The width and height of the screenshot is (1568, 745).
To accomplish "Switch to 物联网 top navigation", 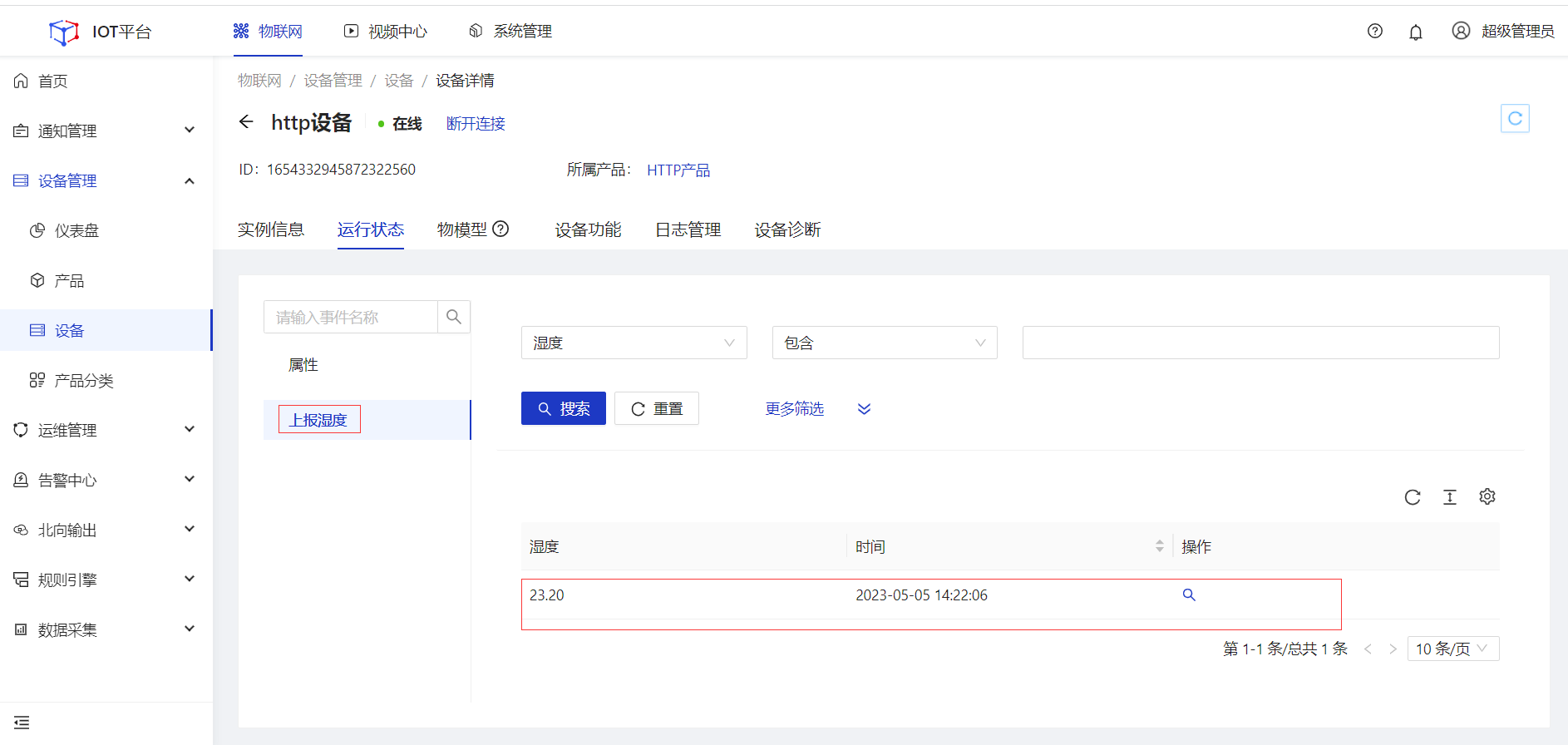I will pyautogui.click(x=268, y=32).
